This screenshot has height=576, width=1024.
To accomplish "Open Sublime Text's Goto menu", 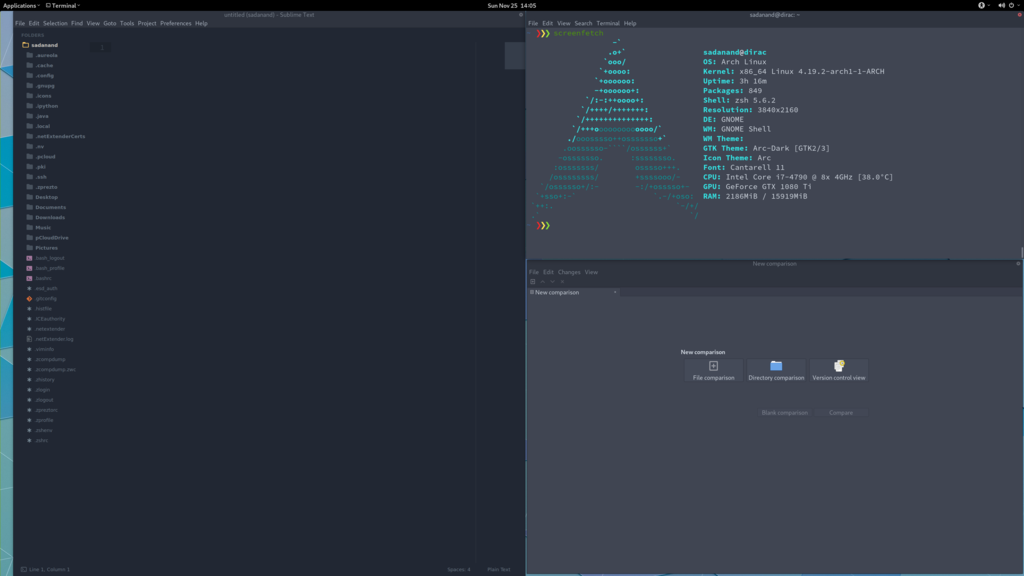I will tap(110, 24).
